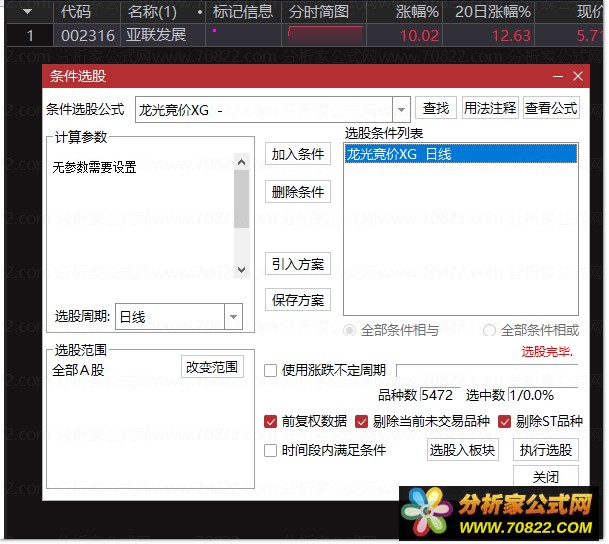The height and width of the screenshot is (544, 609).
Task: Click the 12.63 twenty-day gain value
Action: [x=511, y=36]
